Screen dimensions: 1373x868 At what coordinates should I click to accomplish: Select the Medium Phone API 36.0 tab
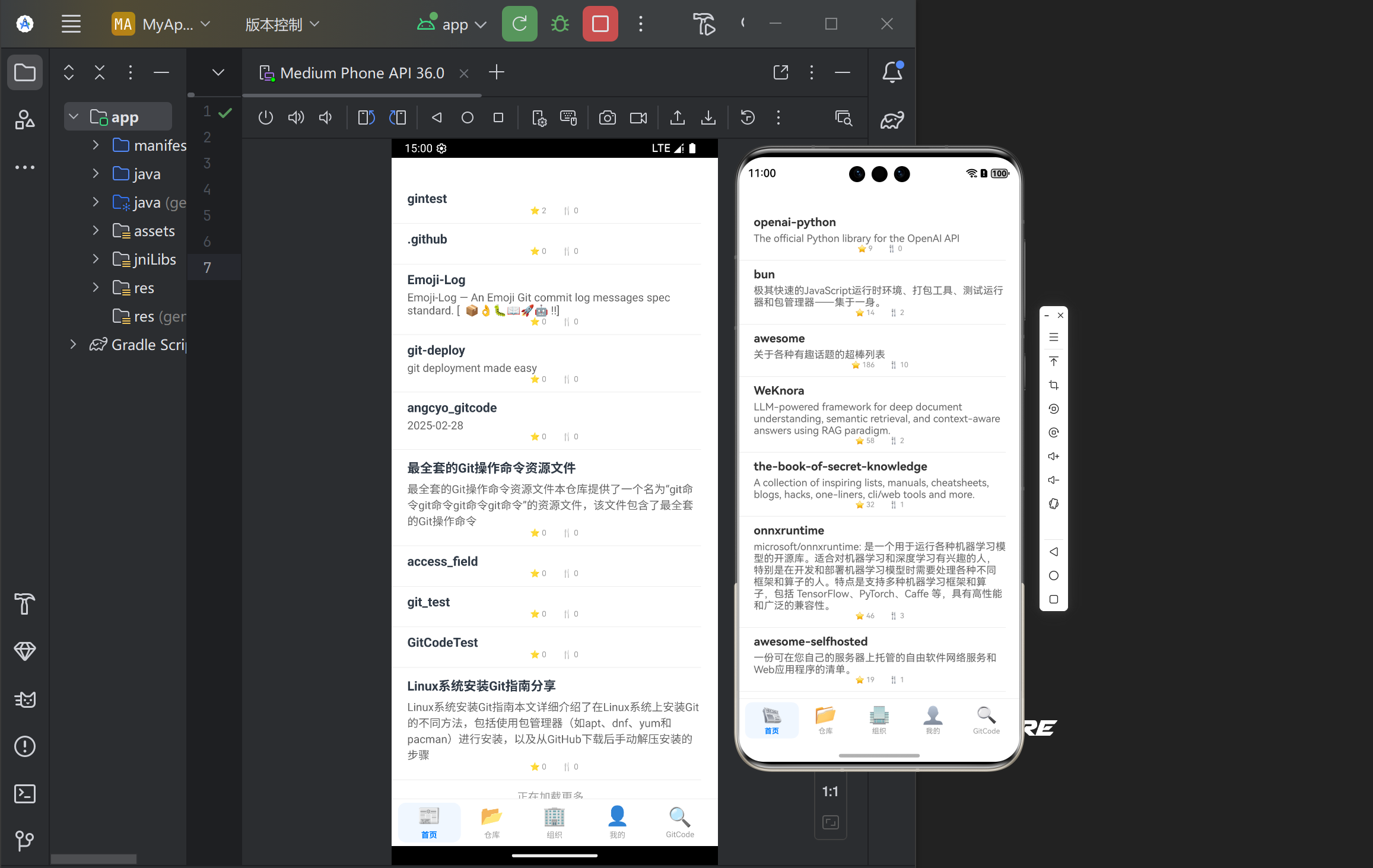pyautogui.click(x=361, y=73)
